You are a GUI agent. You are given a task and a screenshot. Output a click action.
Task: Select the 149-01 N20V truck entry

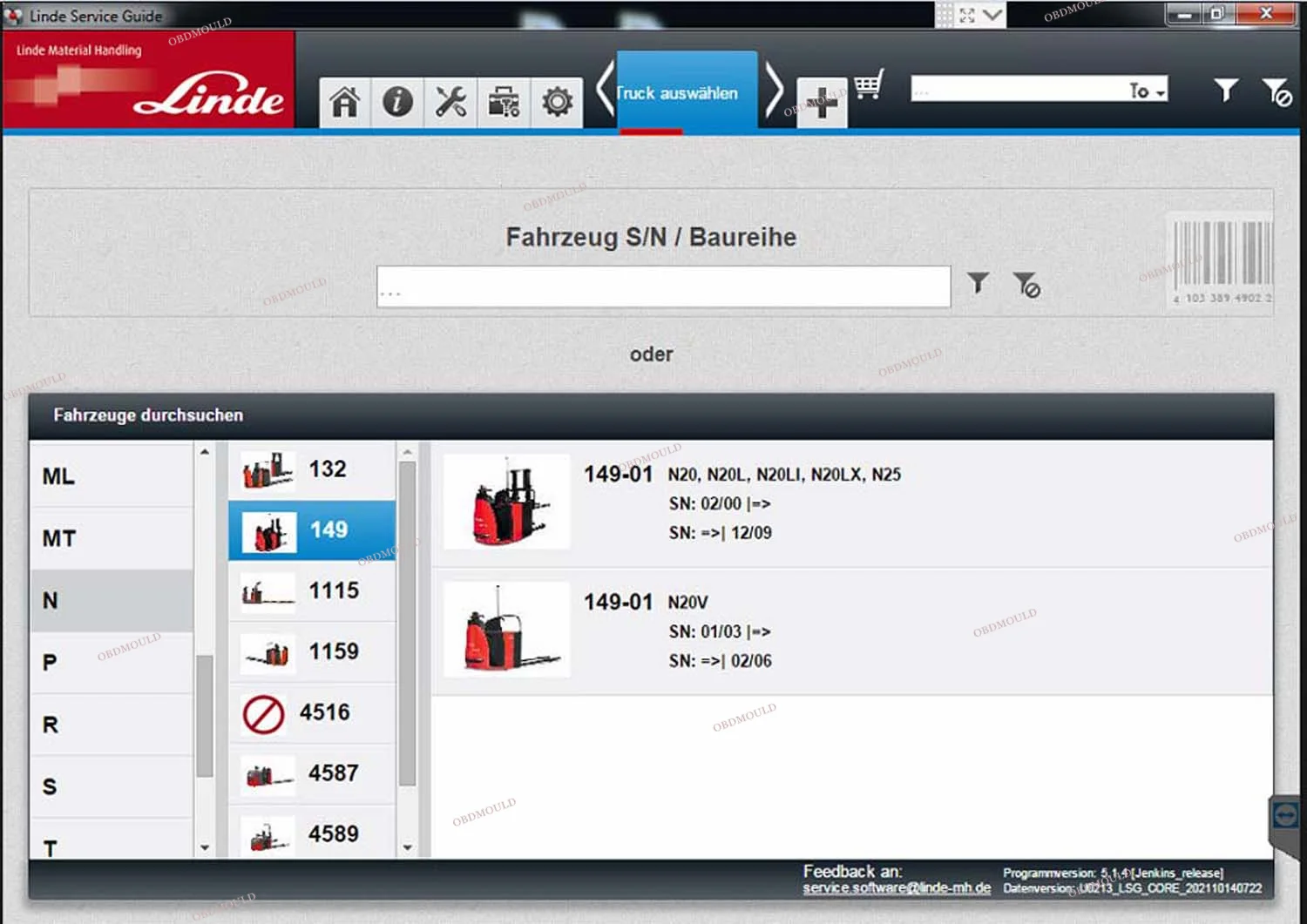tap(852, 631)
